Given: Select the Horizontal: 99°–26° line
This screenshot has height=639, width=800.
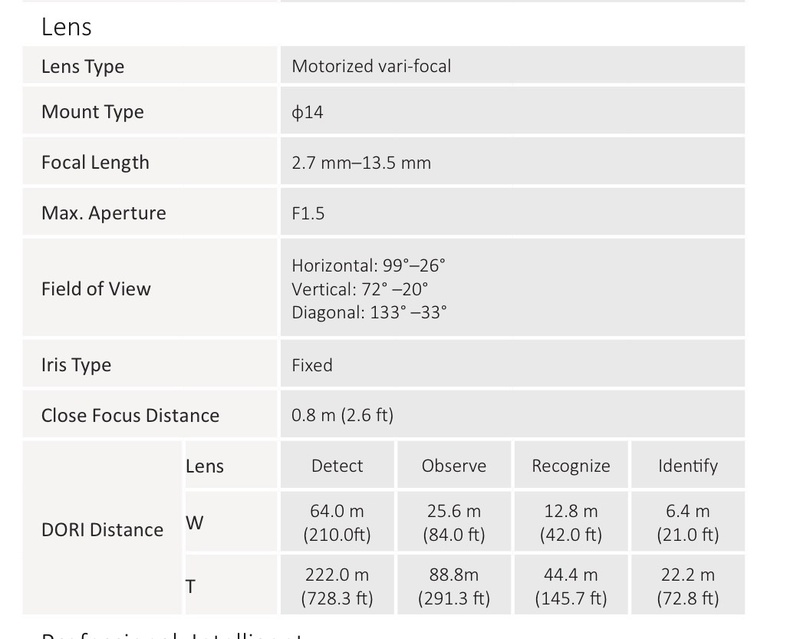Looking at the screenshot, I should [368, 265].
